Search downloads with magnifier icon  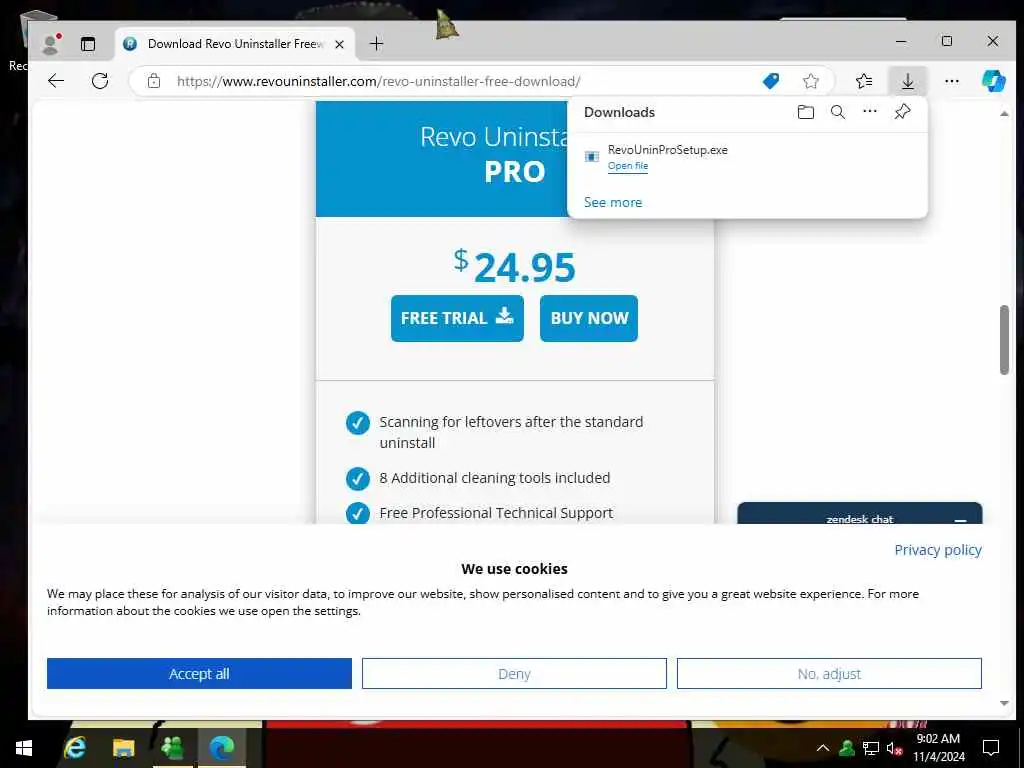(838, 112)
